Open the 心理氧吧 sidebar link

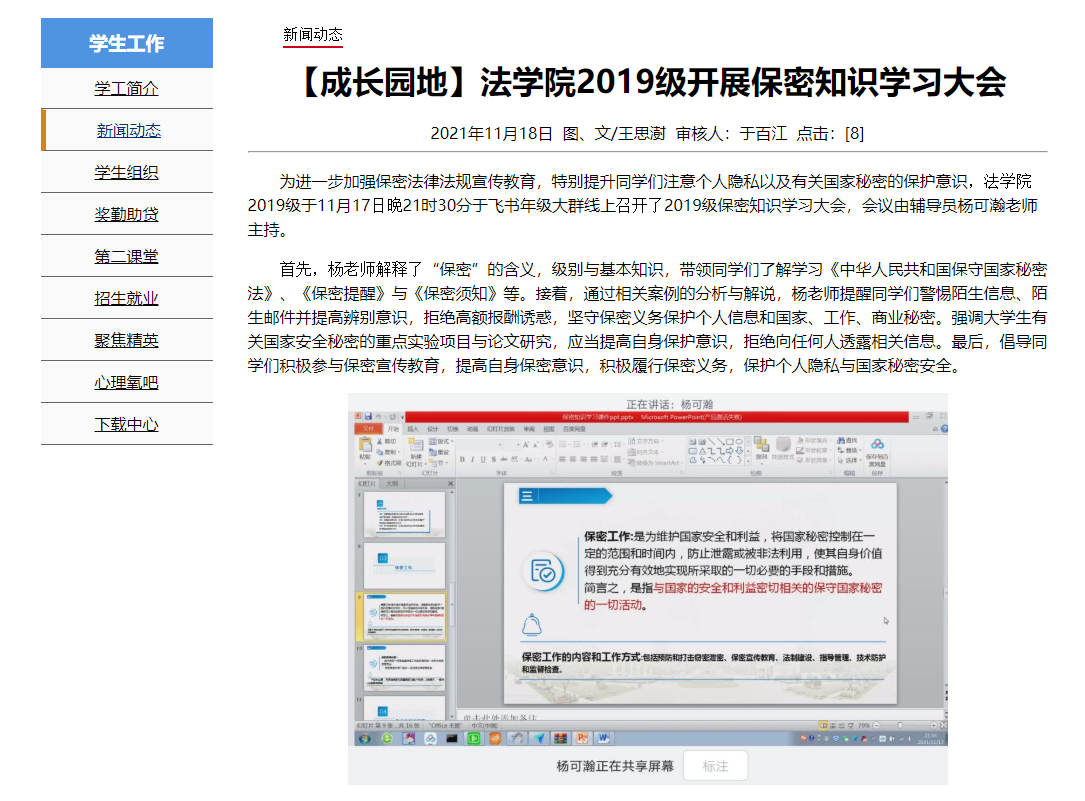pos(127,382)
